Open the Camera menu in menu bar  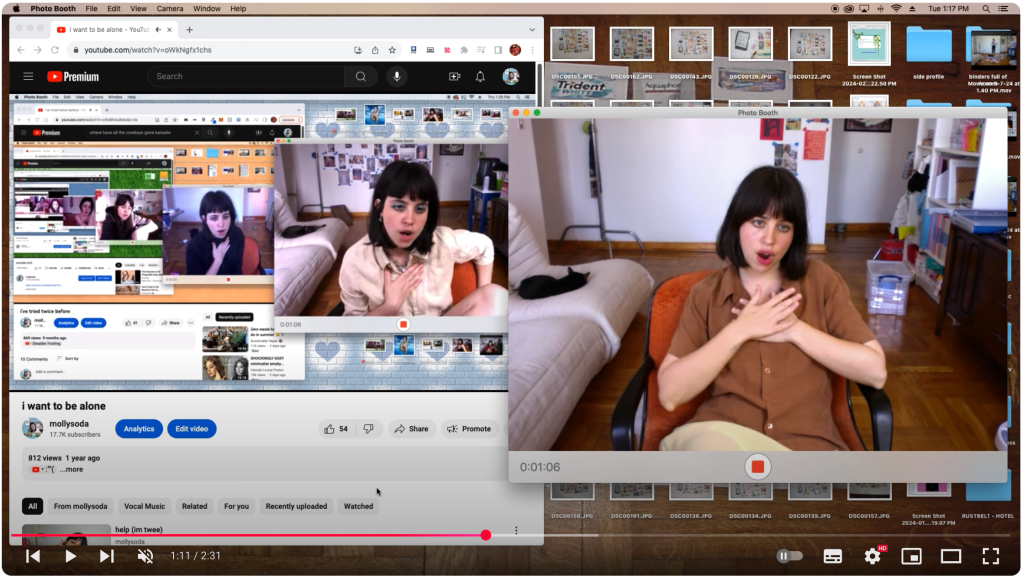[169, 8]
